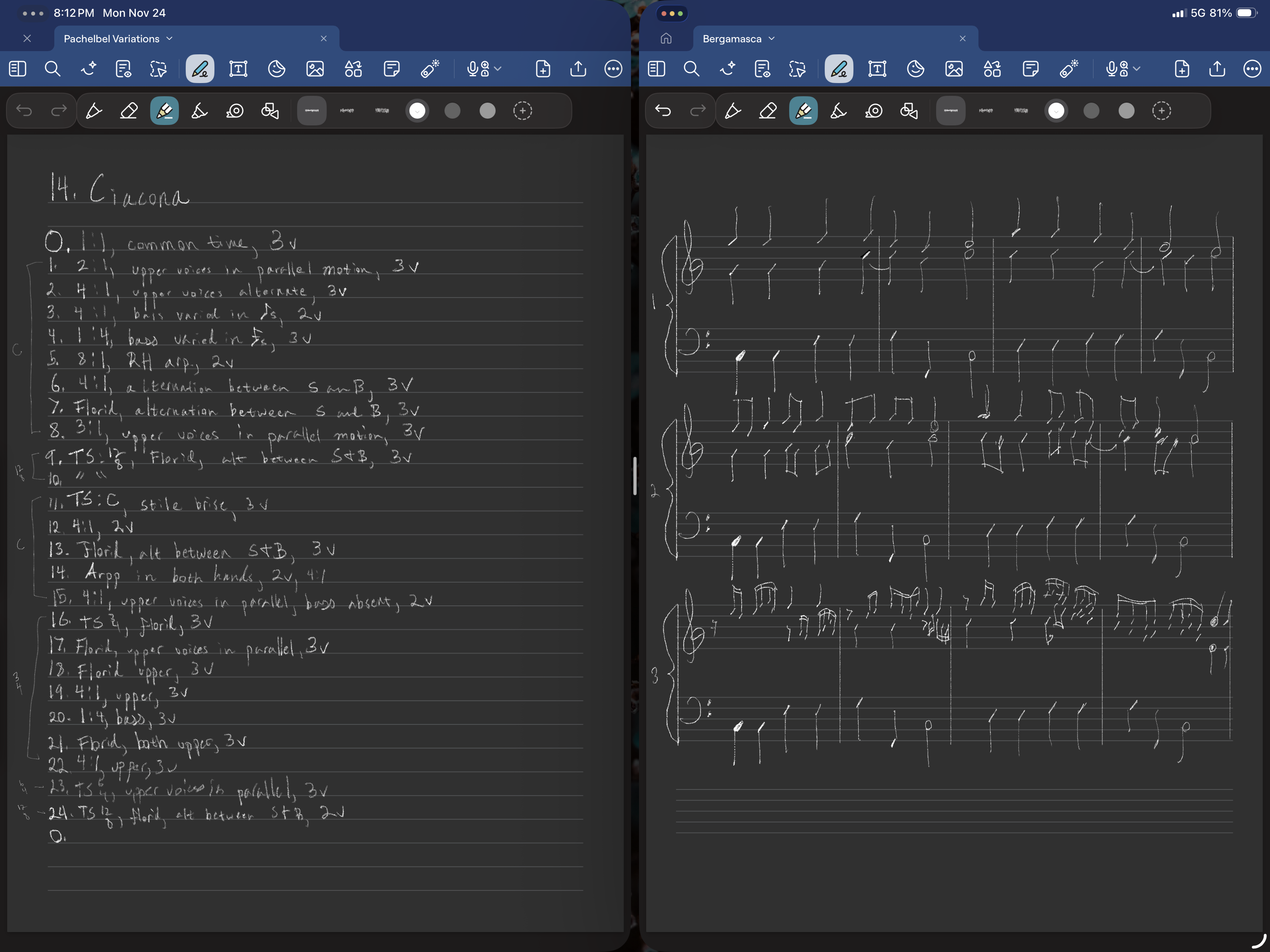Viewport: 1270px width, 952px height.
Task: Open microphone recording options dropdown, right window
Action: [1137, 69]
